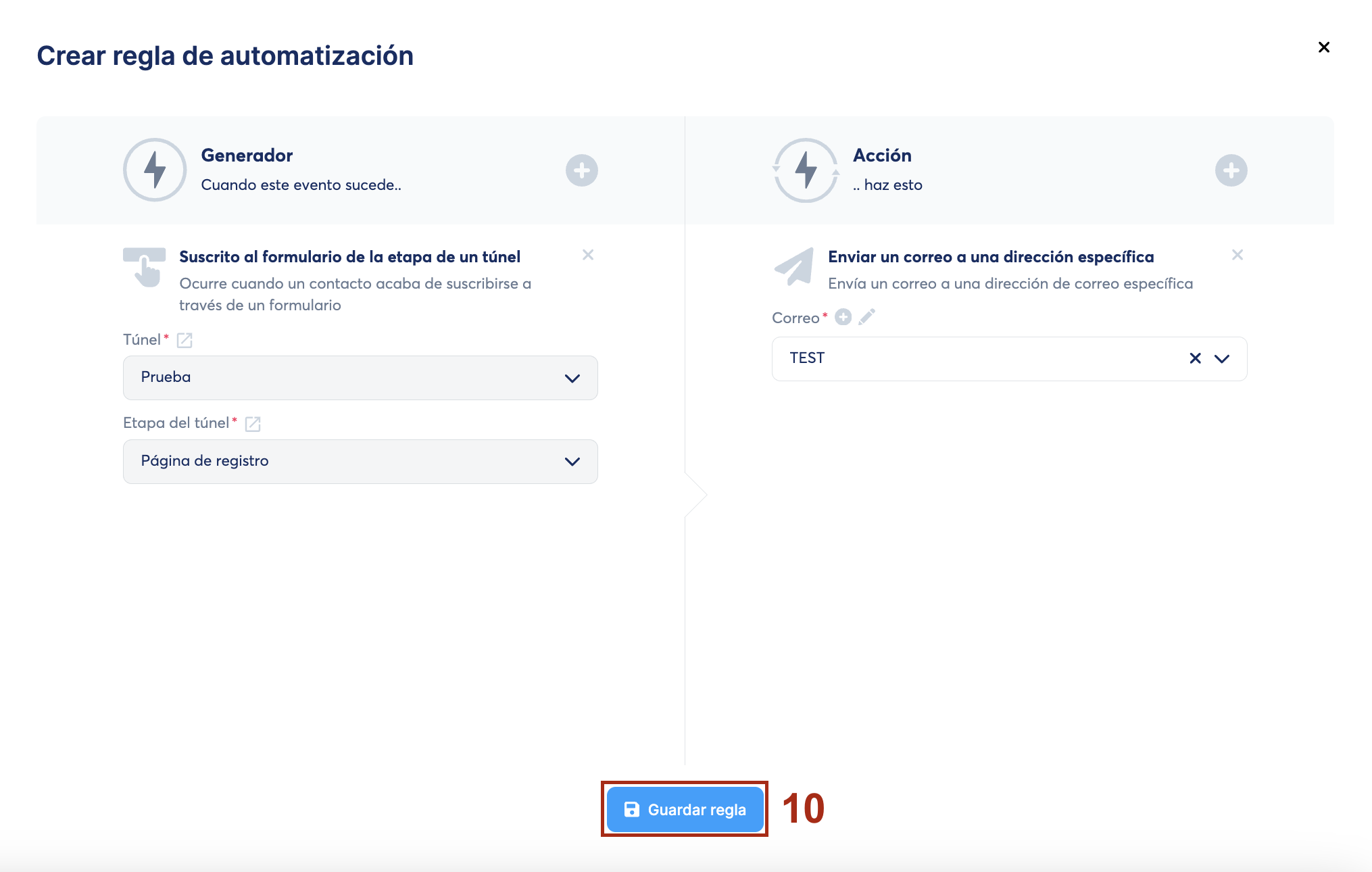Open Túnel in new window icon
1372x872 pixels.
pyautogui.click(x=185, y=340)
